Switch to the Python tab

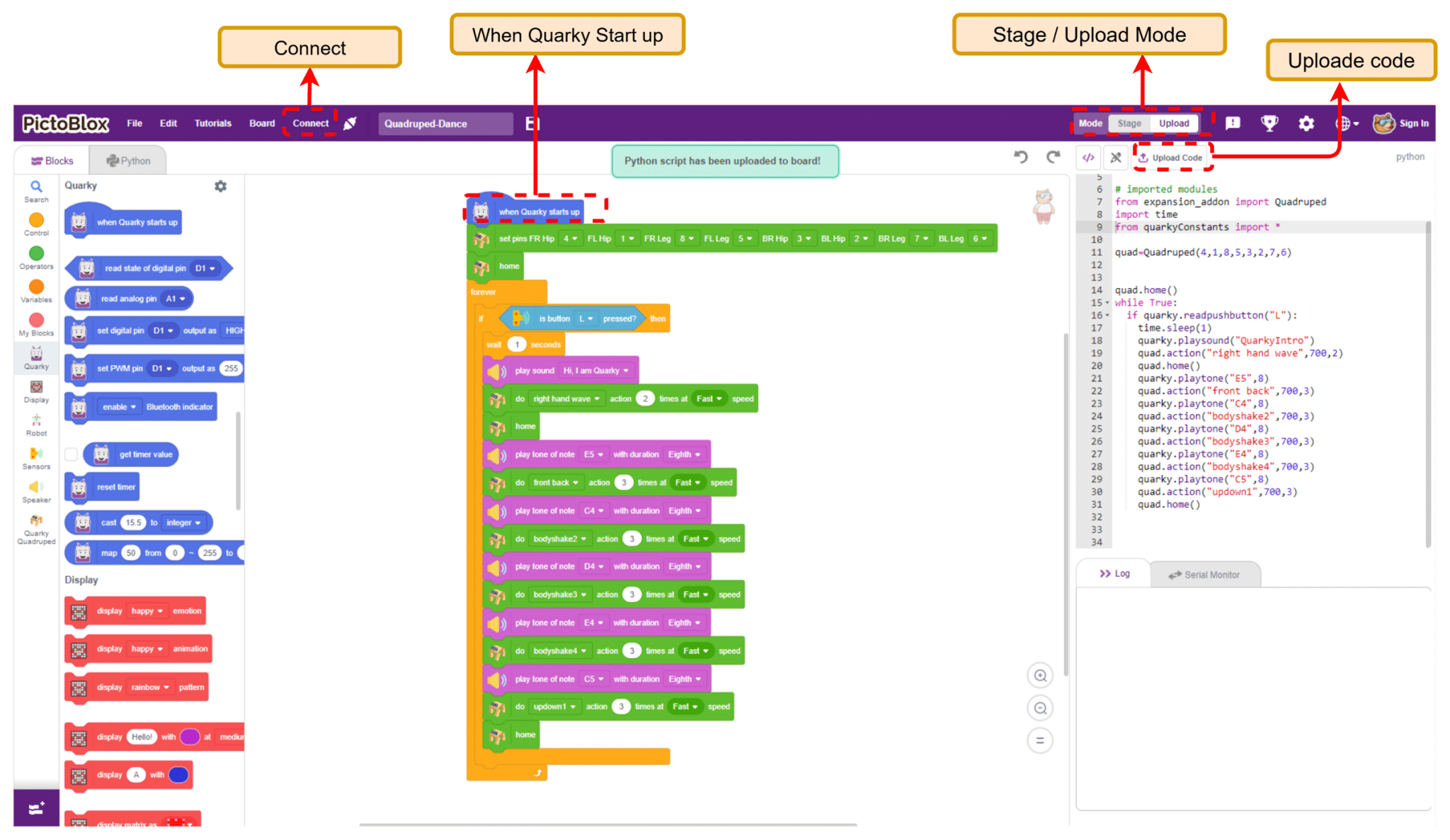point(128,161)
